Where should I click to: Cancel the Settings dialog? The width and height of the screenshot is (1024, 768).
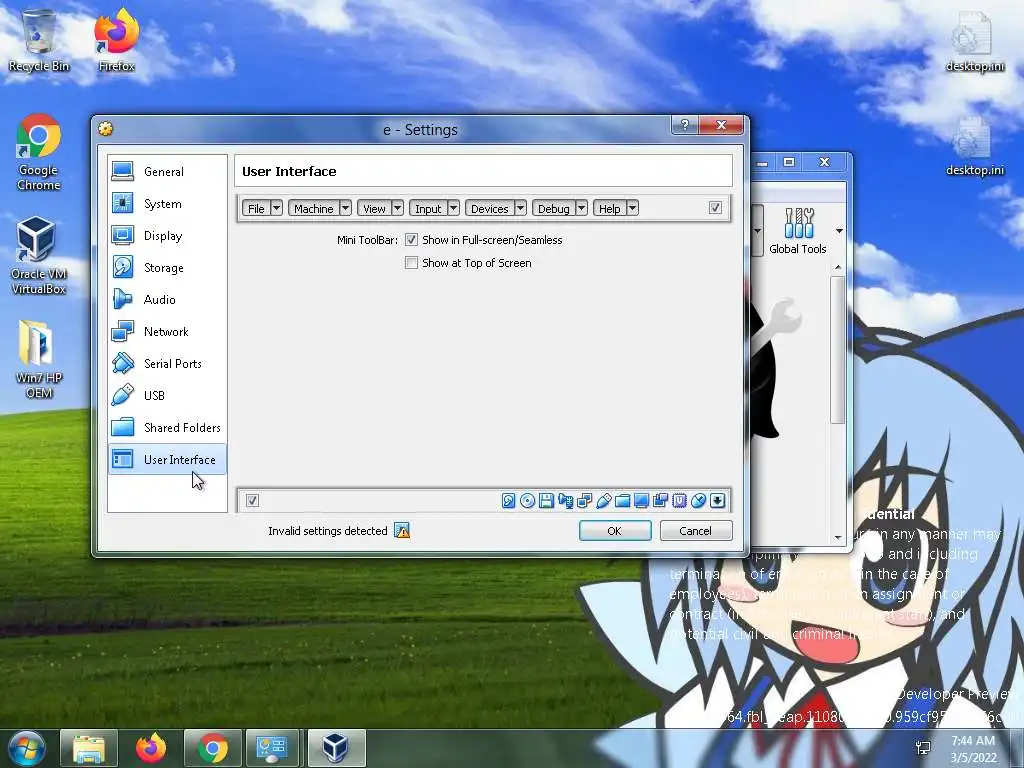click(696, 531)
